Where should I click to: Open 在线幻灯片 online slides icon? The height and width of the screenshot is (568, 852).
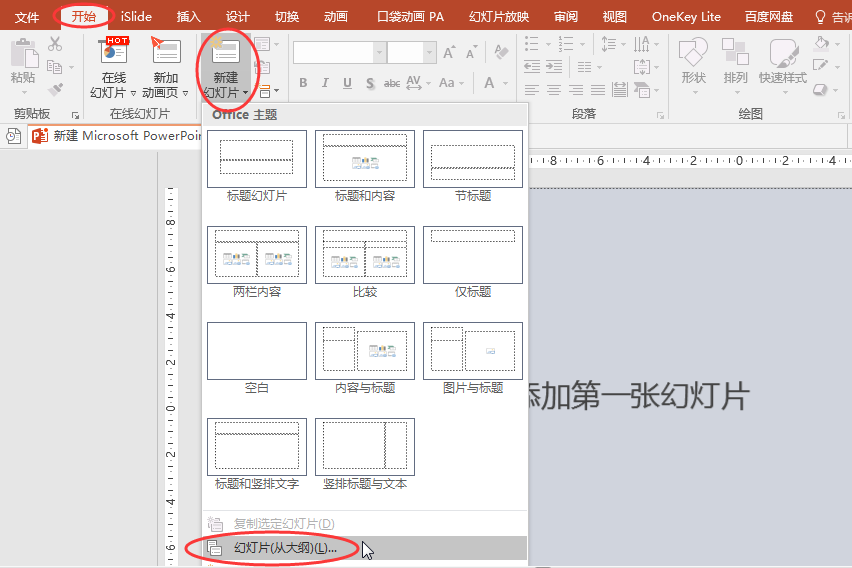coord(115,51)
